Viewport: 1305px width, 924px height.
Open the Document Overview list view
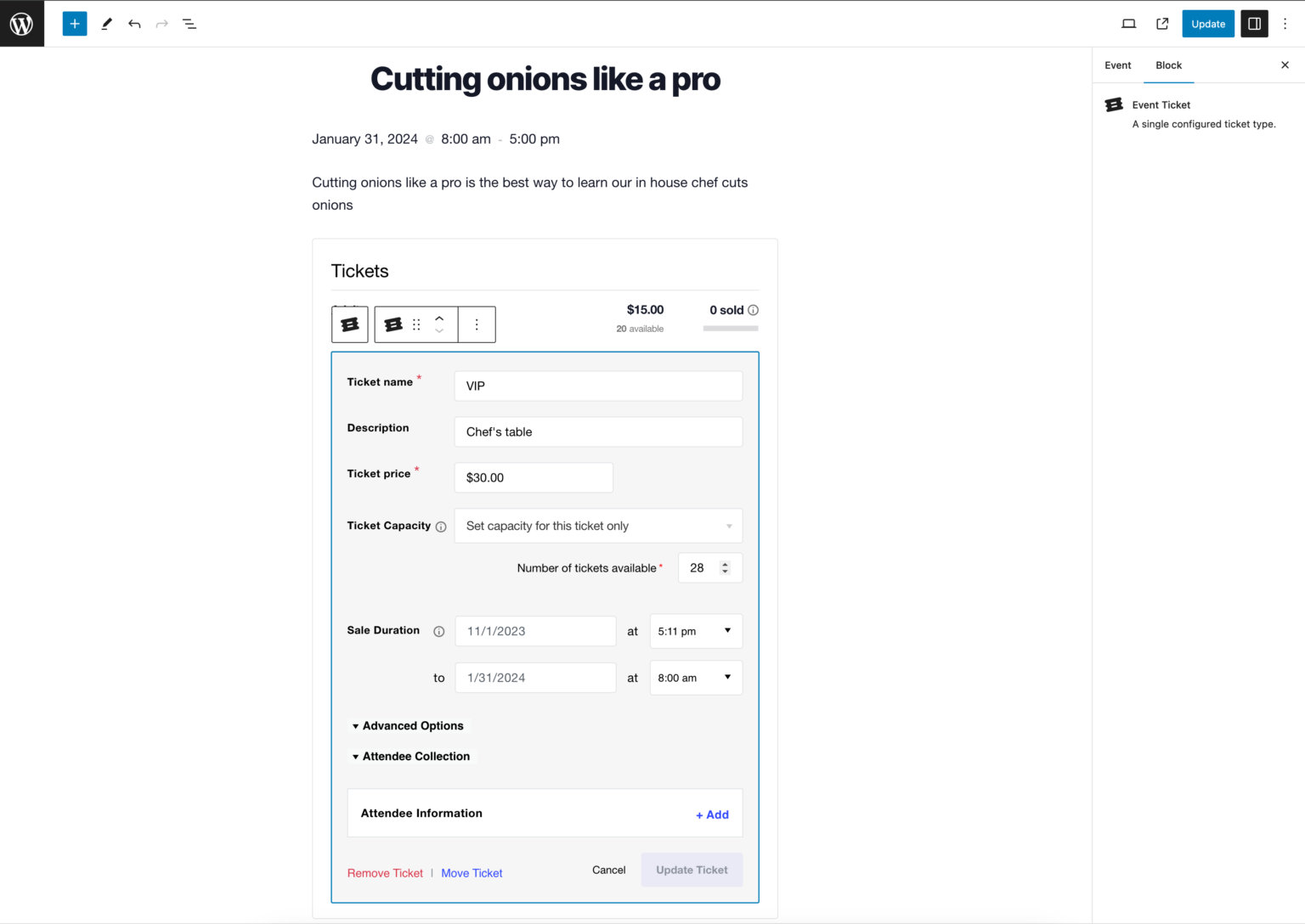pyautogui.click(x=189, y=24)
